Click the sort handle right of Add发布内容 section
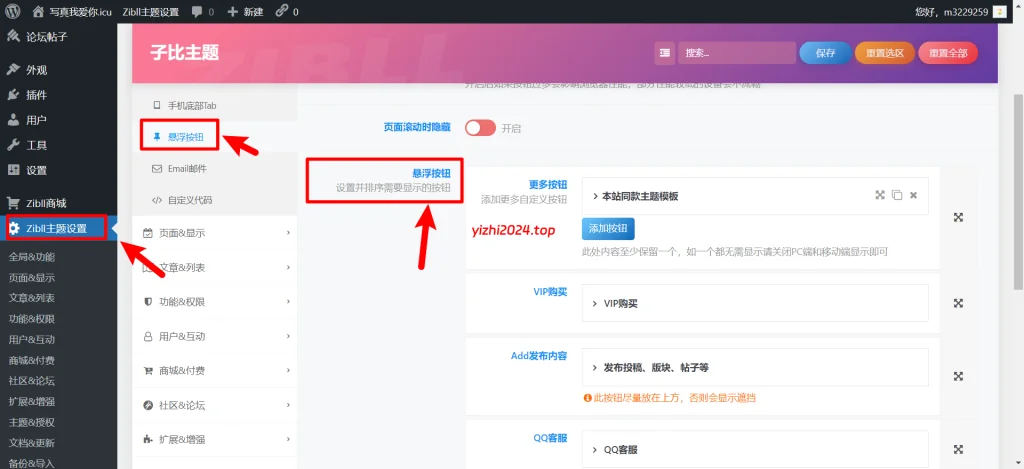 point(958,376)
